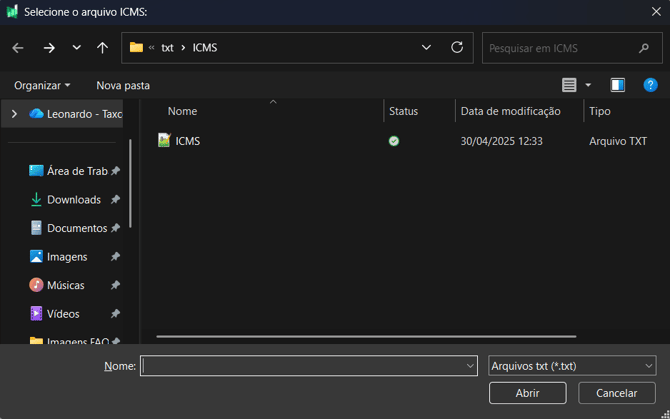The width and height of the screenshot is (670, 419).
Task: Click the horizontal scrollbar in file list
Action: click(360, 336)
